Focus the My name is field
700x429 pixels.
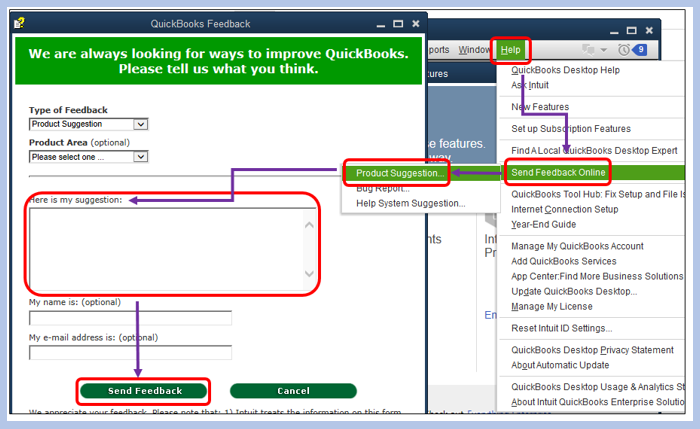click(x=130, y=318)
